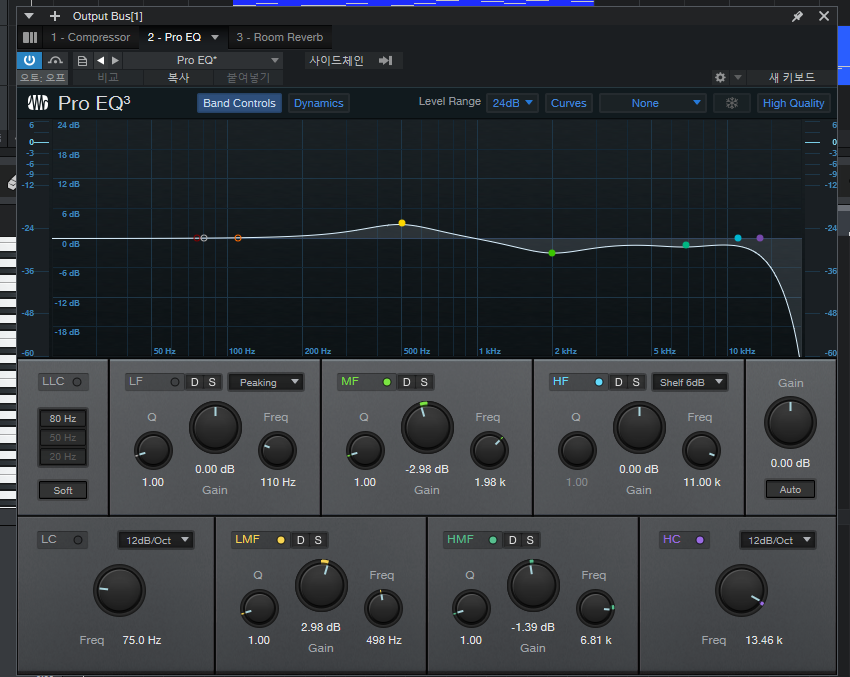The height and width of the screenshot is (677, 850).
Task: Solo the MF band with S button
Action: coord(424,382)
